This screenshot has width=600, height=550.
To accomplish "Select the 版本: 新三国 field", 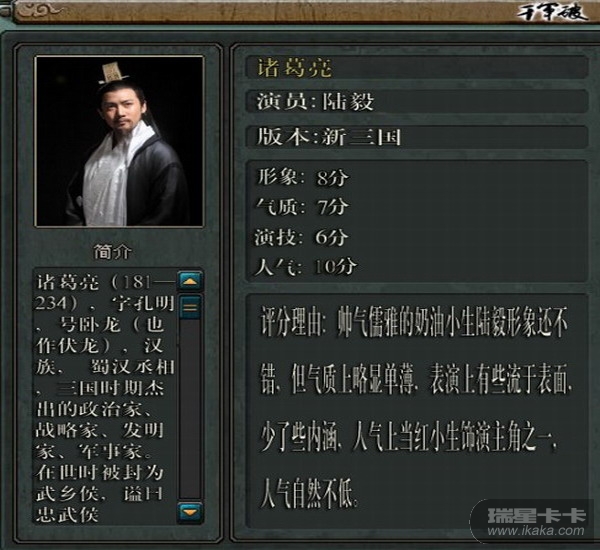I will 417,137.
